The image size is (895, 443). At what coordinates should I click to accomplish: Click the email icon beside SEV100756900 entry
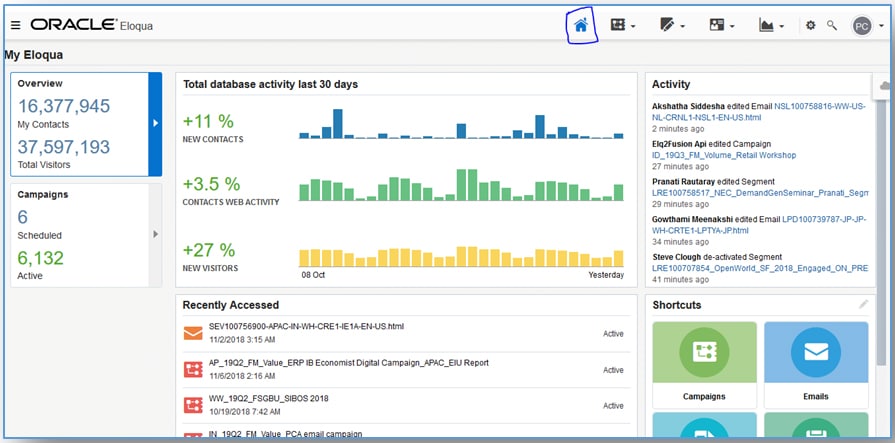click(x=192, y=333)
